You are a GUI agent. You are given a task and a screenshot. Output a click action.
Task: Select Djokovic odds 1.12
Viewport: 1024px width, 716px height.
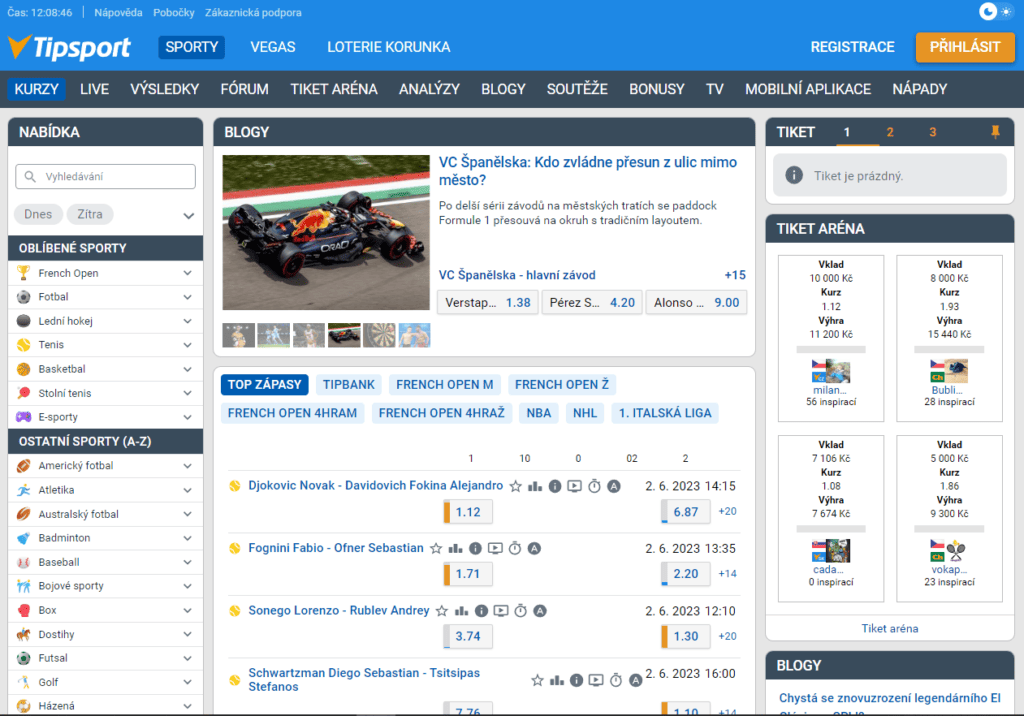coord(468,512)
